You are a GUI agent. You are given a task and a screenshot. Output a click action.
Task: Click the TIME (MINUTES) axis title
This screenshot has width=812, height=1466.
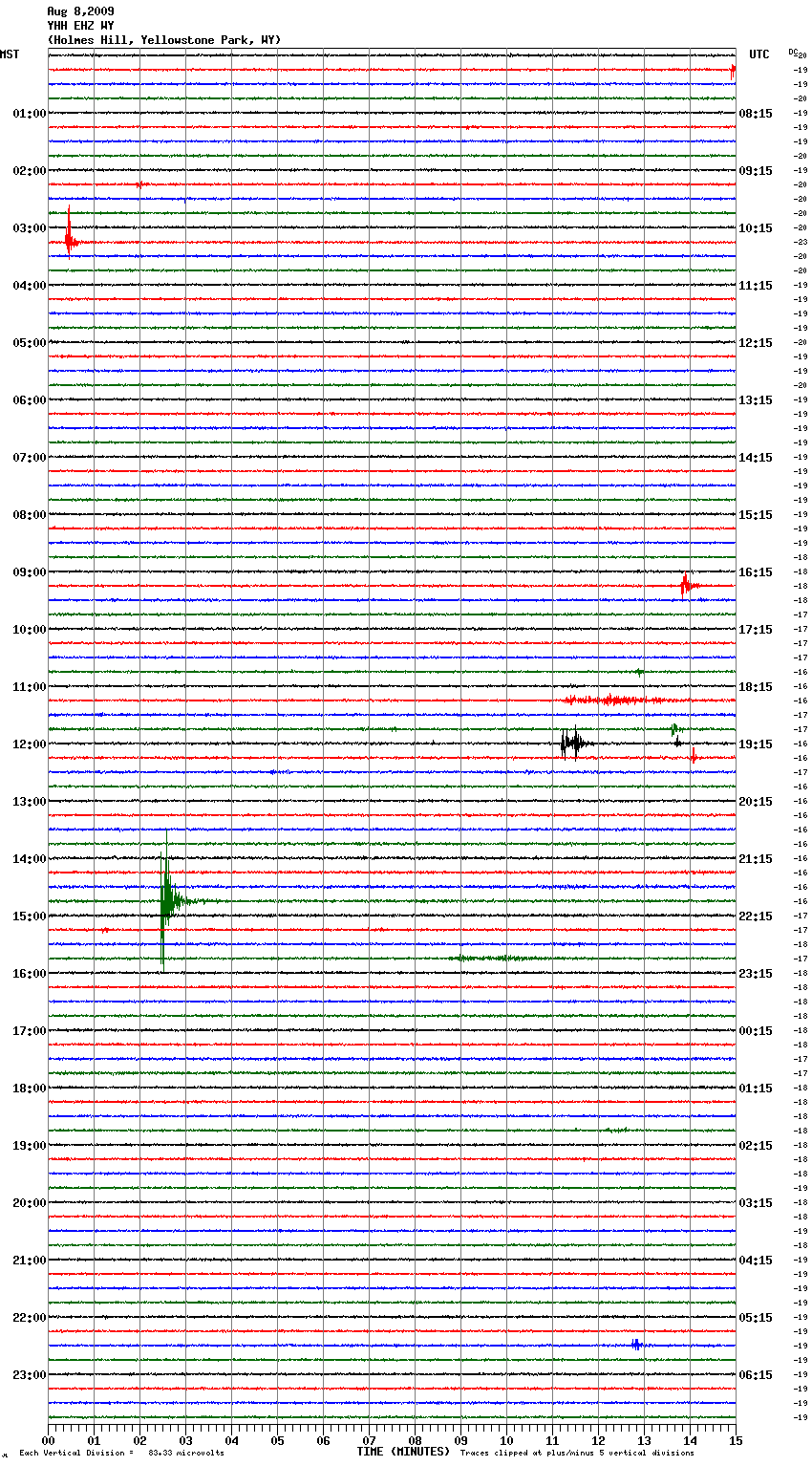403,1452
